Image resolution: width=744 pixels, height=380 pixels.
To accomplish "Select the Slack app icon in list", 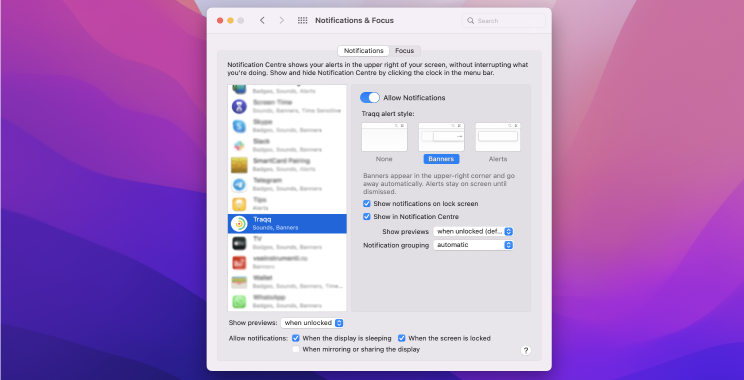I will tap(239, 145).
